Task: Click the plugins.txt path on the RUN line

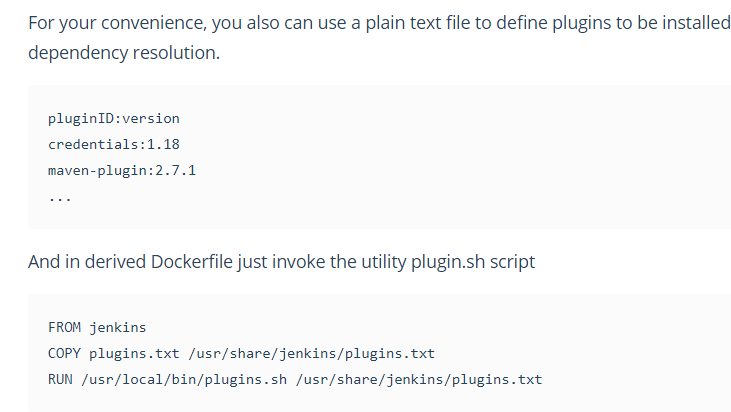Action: [x=414, y=380]
